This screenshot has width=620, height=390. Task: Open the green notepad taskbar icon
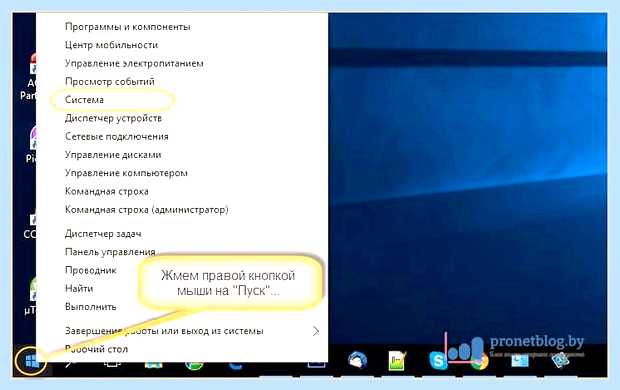[x=397, y=361]
